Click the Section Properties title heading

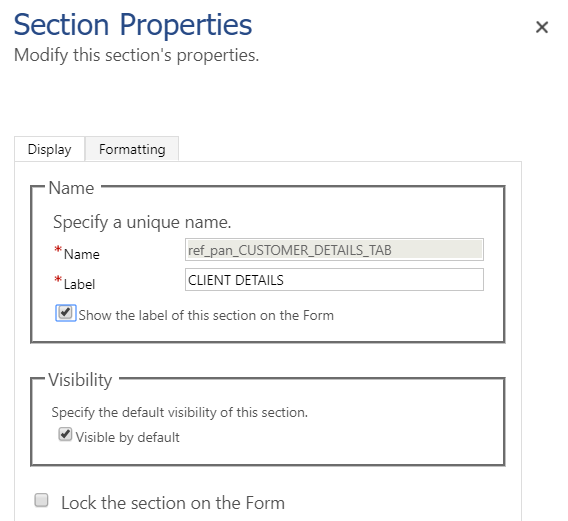point(133,25)
